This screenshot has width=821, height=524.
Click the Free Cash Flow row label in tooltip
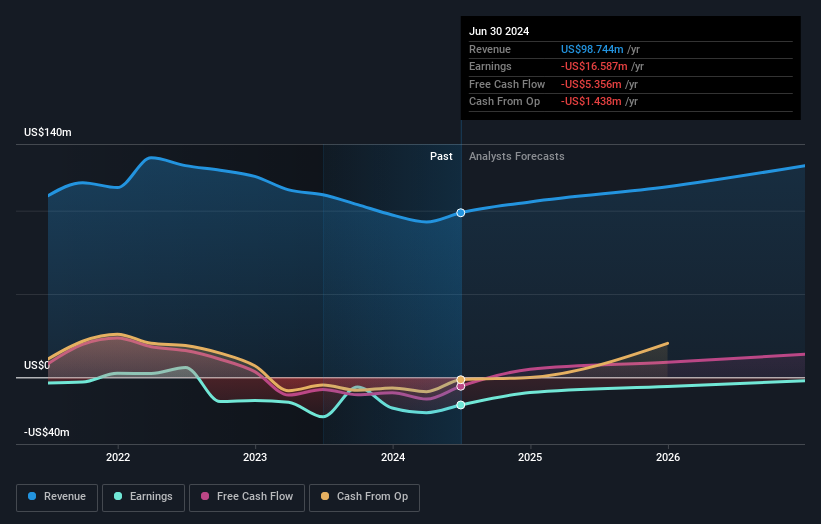tap(507, 84)
